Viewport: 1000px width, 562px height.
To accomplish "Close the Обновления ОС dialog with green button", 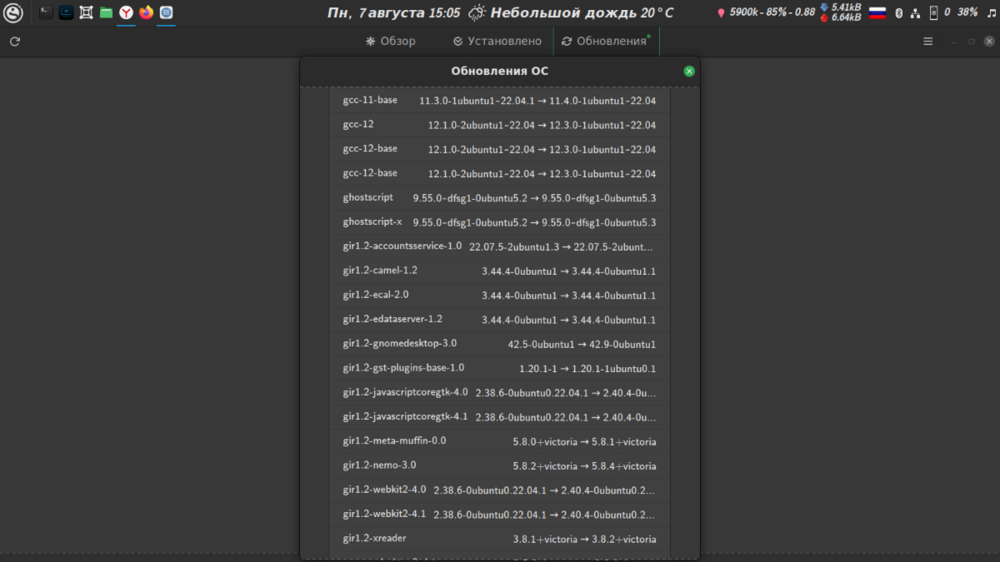I will click(689, 71).
